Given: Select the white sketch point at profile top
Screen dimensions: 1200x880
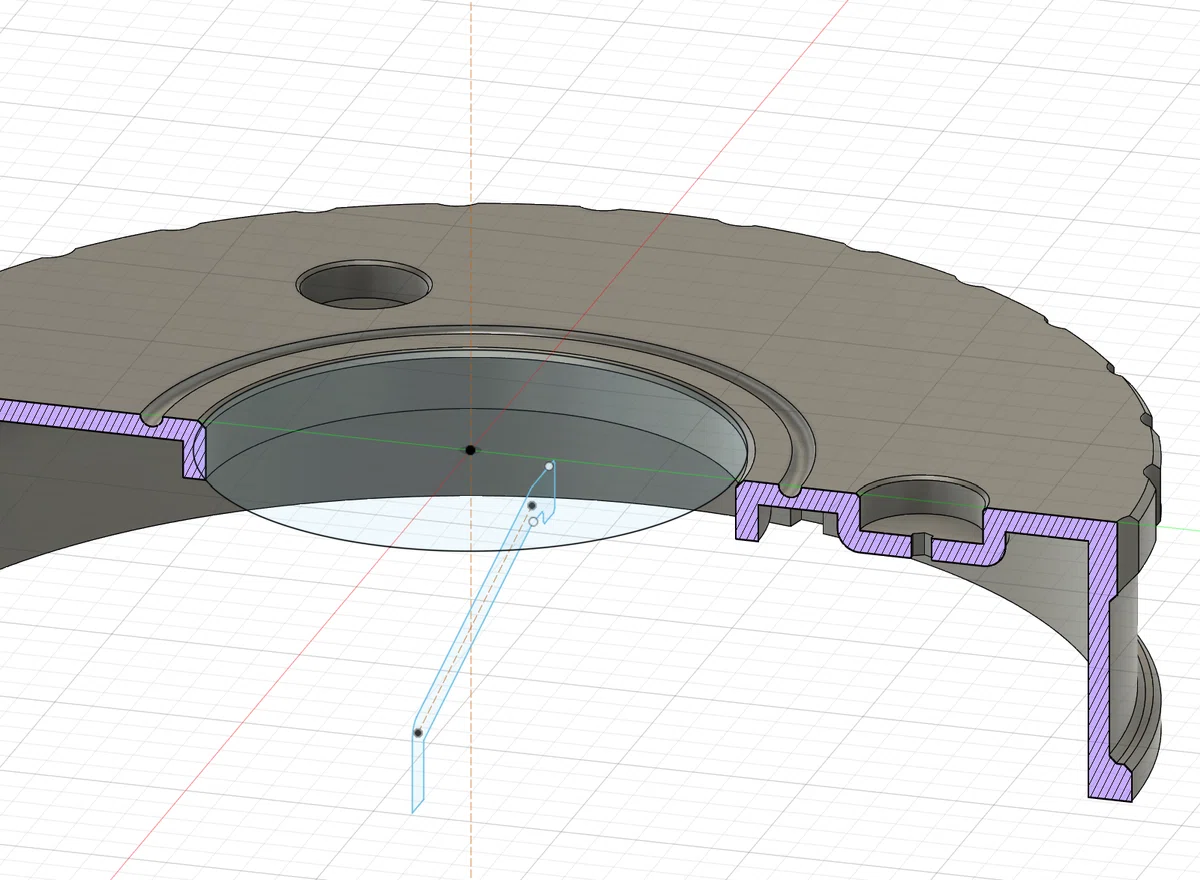Looking at the screenshot, I should 550,466.
